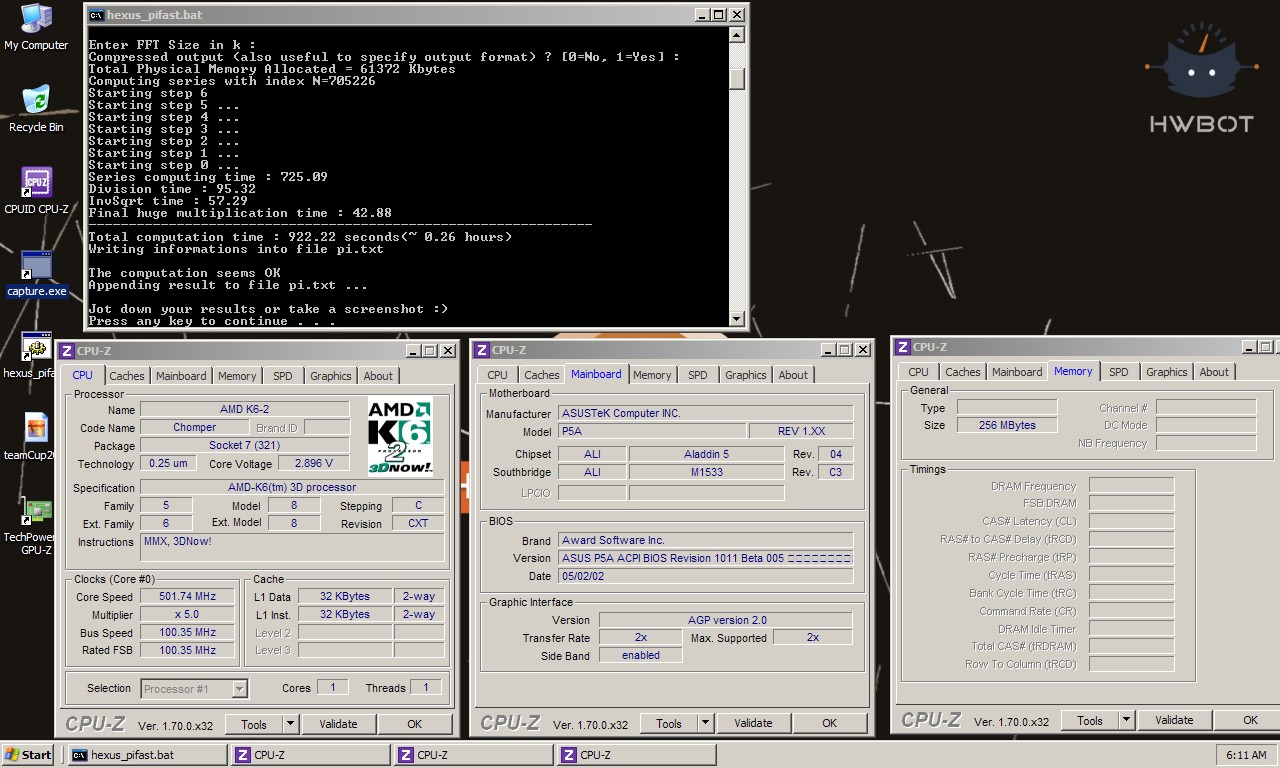The height and width of the screenshot is (768, 1280).
Task: Expand Tools dropdown arrow in left CPU-Z
Action: click(x=291, y=724)
